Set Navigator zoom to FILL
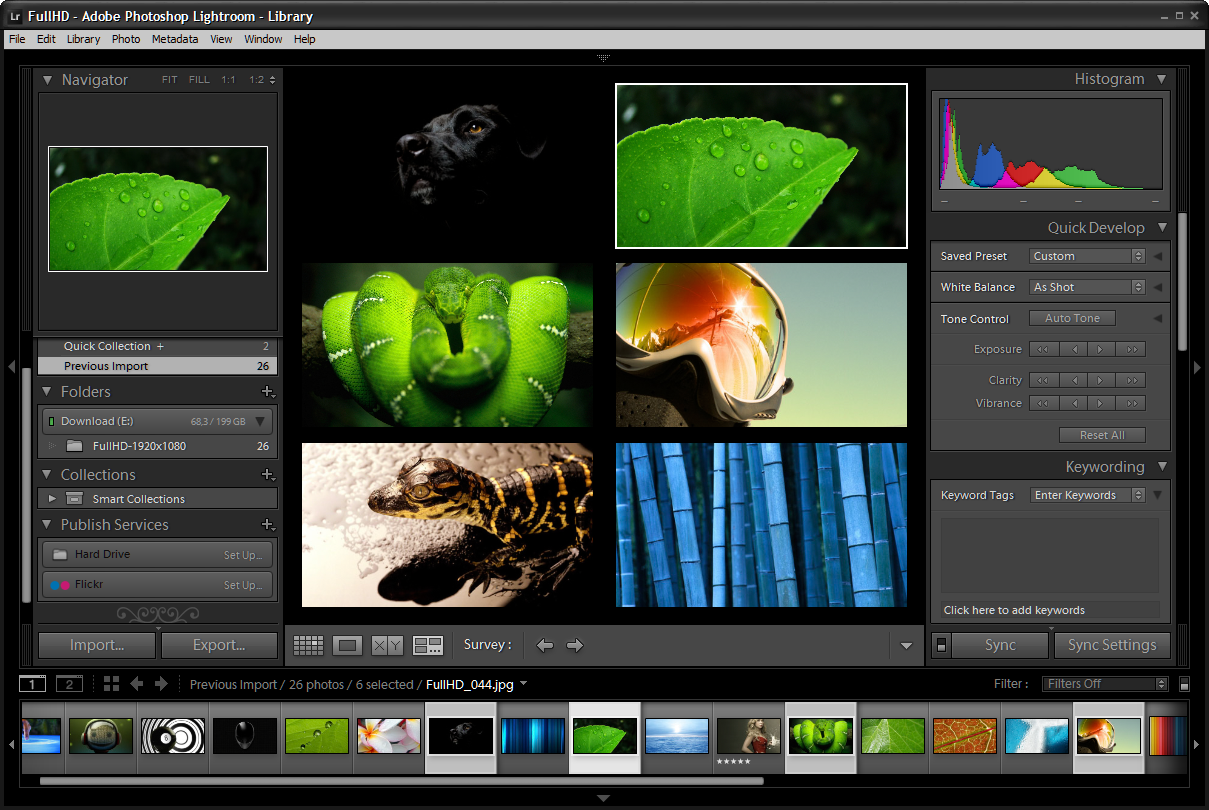 click(x=199, y=80)
